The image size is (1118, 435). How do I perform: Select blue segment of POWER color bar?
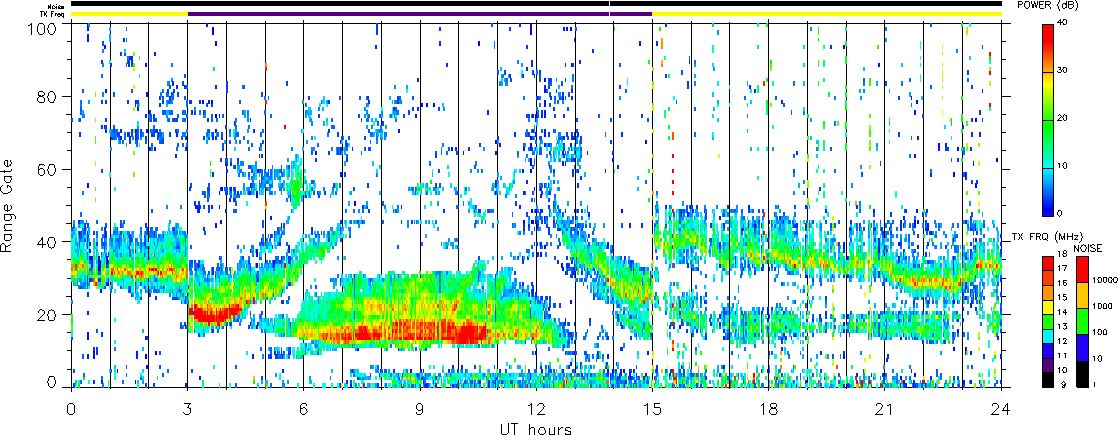[1047, 191]
